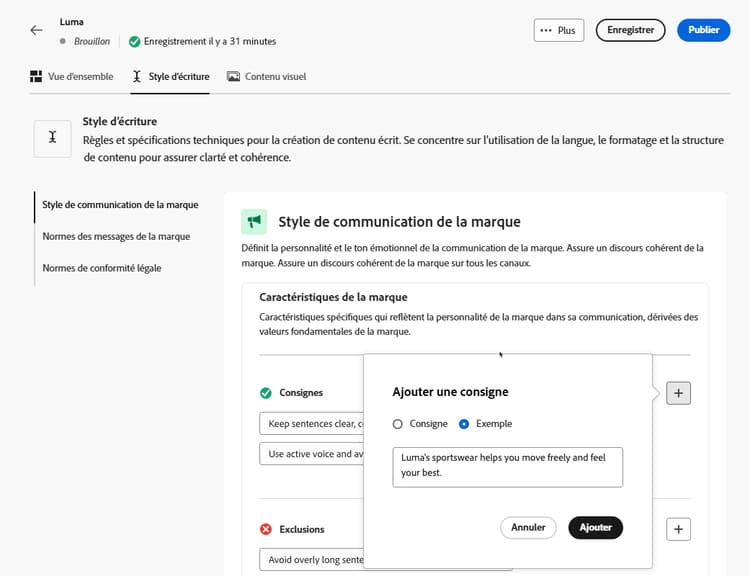
Task: Open the Plus more options menu
Action: [x=559, y=31]
